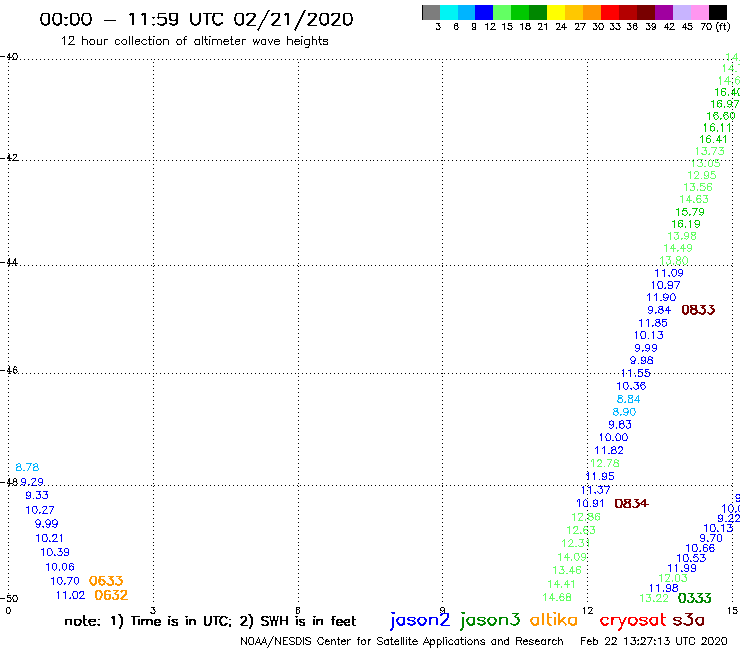Select the 0834 s3a time marker
Screen dimensions: 740x650
[631, 503]
